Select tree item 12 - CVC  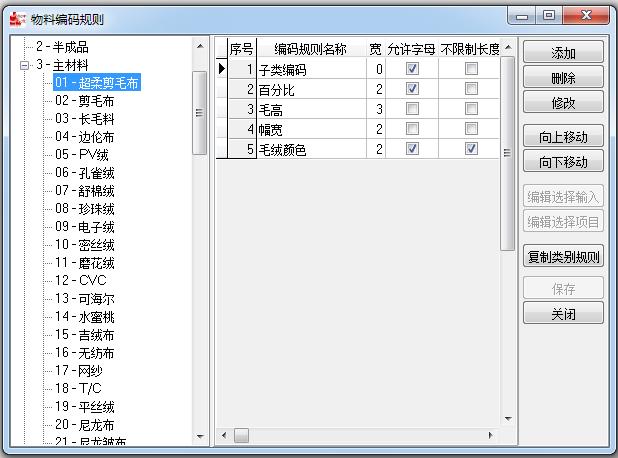(80, 280)
